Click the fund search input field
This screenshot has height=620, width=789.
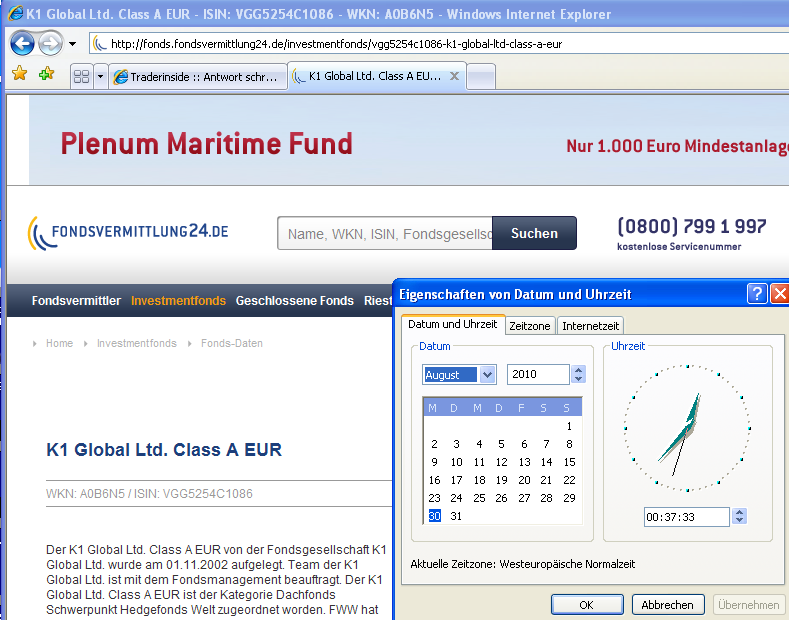(385, 234)
